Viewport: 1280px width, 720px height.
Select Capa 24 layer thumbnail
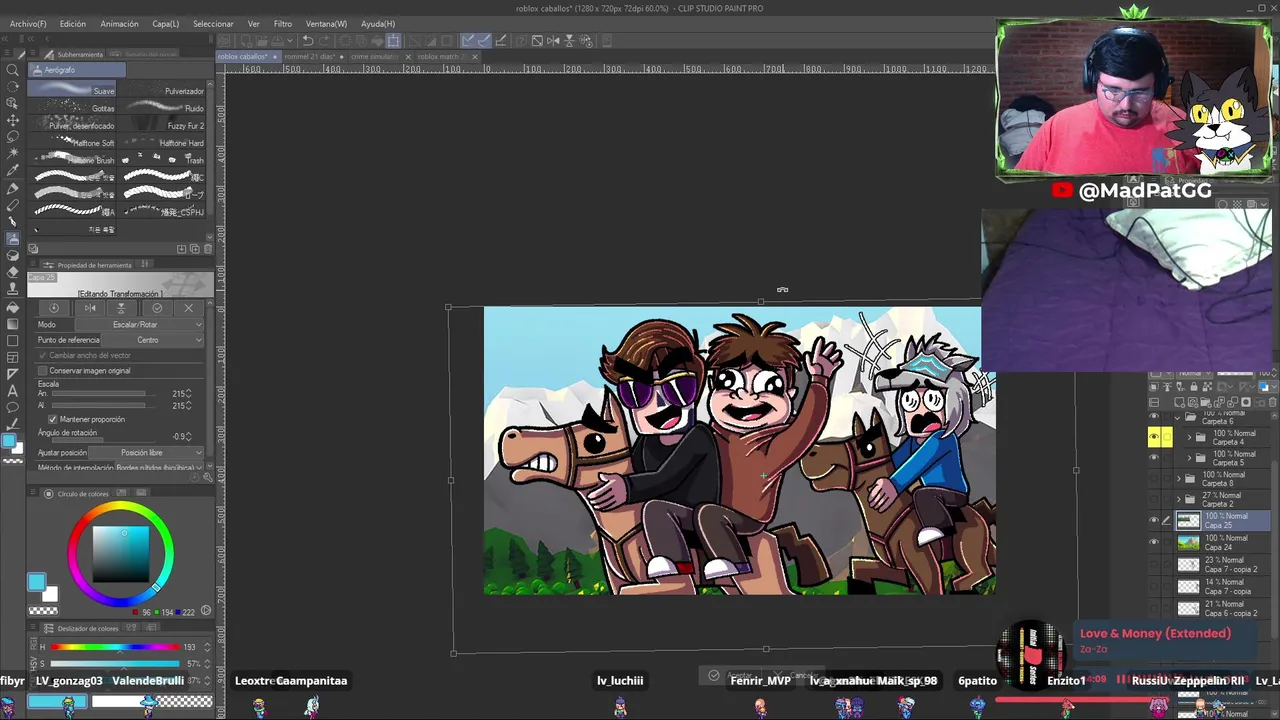point(1188,542)
